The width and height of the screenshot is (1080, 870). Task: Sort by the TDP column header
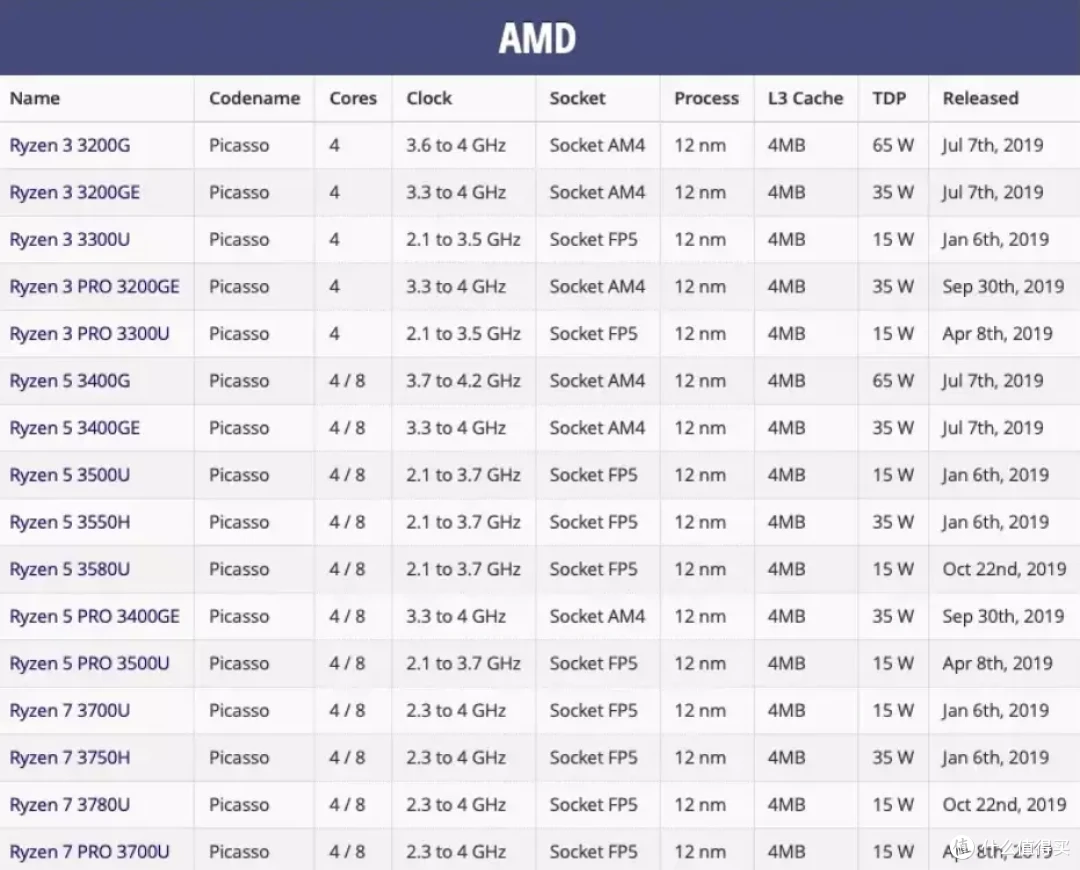coord(889,98)
